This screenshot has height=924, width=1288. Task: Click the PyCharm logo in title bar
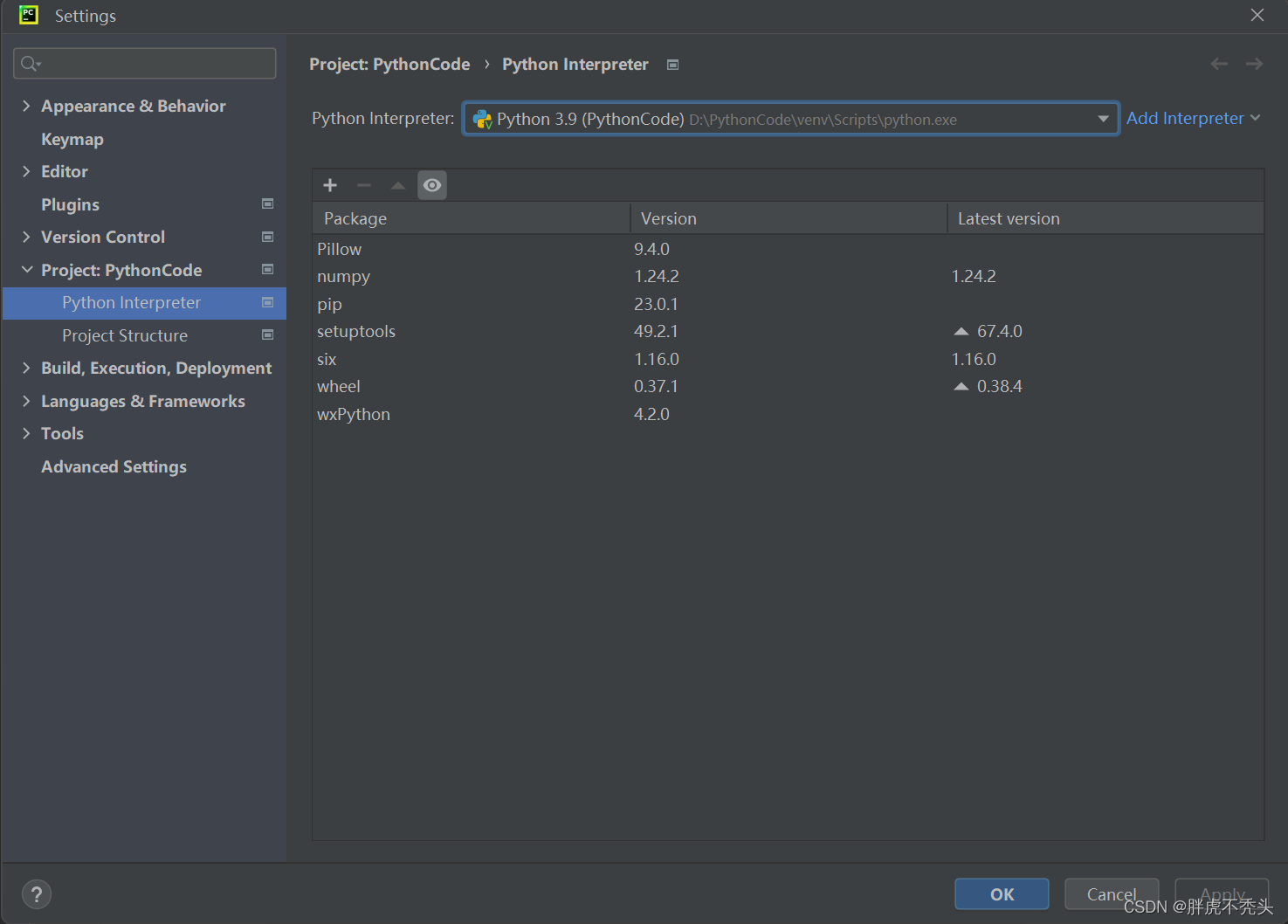click(29, 15)
